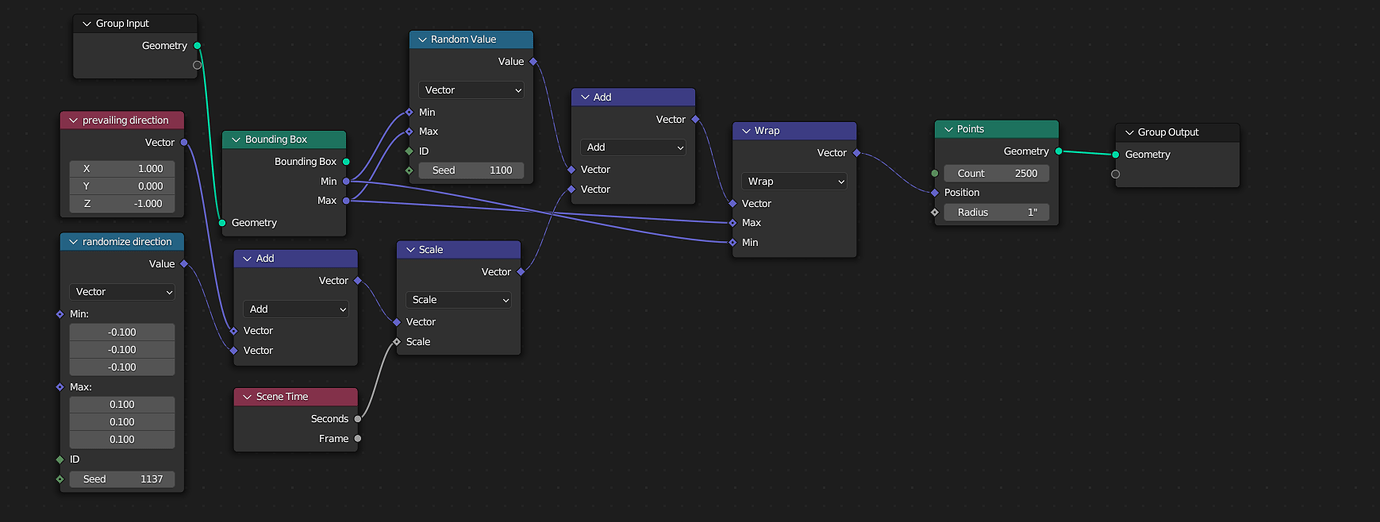Click Vector output socket of prevailing direction
Screen dimensions: 1380x522
[x=184, y=143]
